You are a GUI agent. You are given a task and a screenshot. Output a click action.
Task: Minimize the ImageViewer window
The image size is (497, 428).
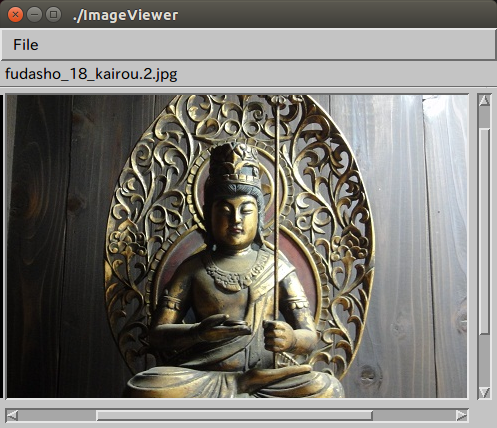tap(34, 15)
